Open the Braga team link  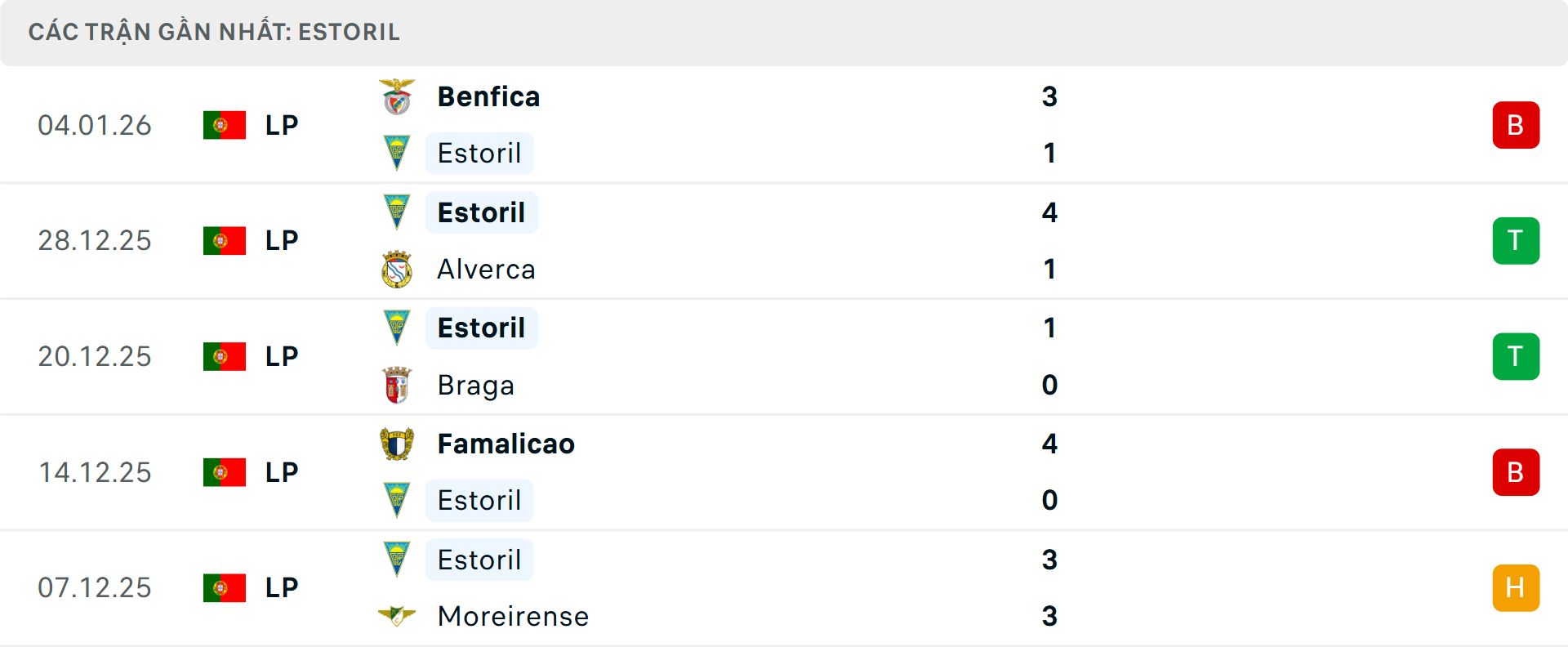pos(475,386)
